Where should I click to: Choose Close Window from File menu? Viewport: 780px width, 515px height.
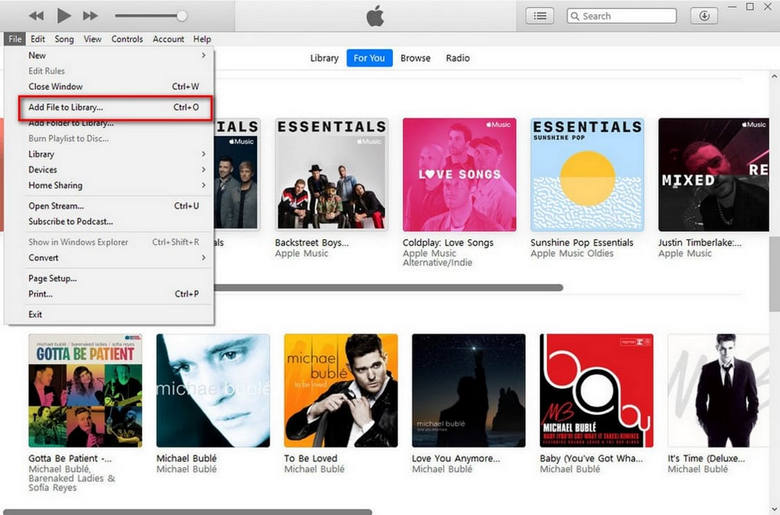[x=114, y=87]
